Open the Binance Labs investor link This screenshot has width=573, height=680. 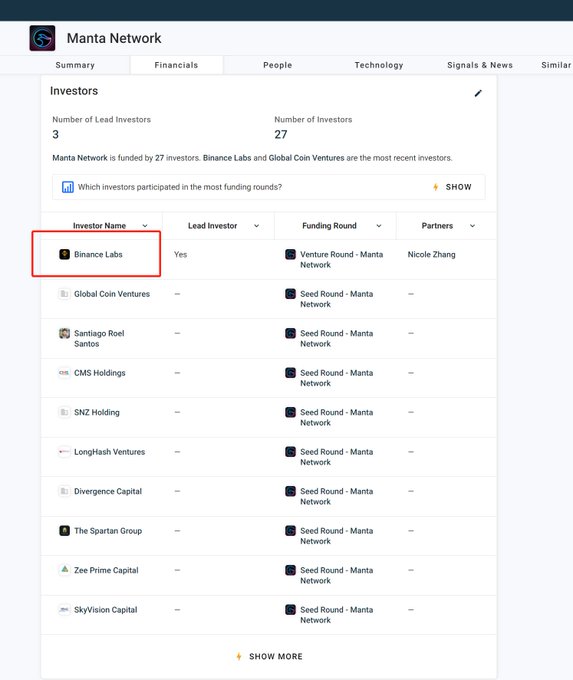click(98, 254)
